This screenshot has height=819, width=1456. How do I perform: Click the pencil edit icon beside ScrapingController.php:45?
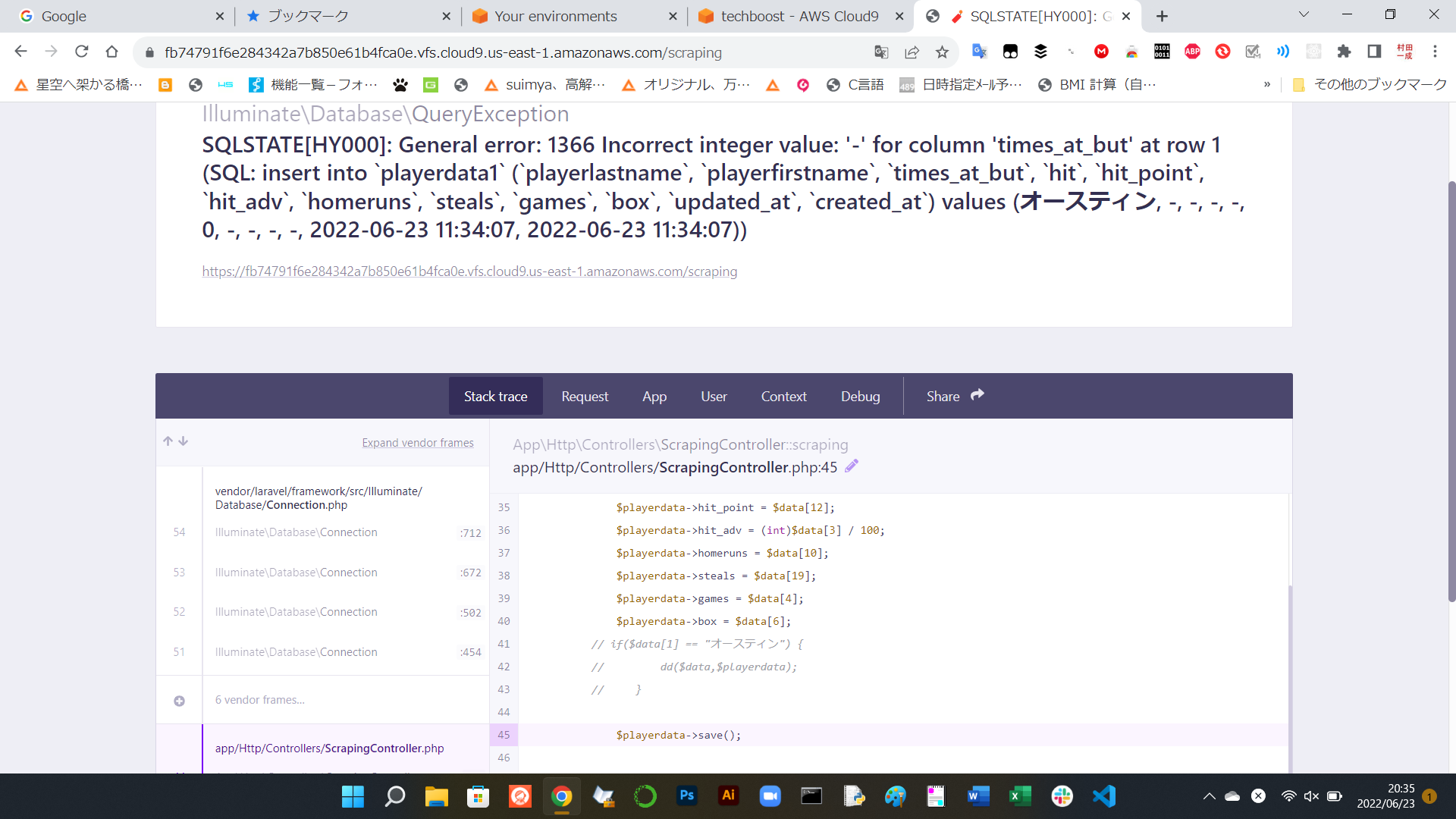point(852,466)
